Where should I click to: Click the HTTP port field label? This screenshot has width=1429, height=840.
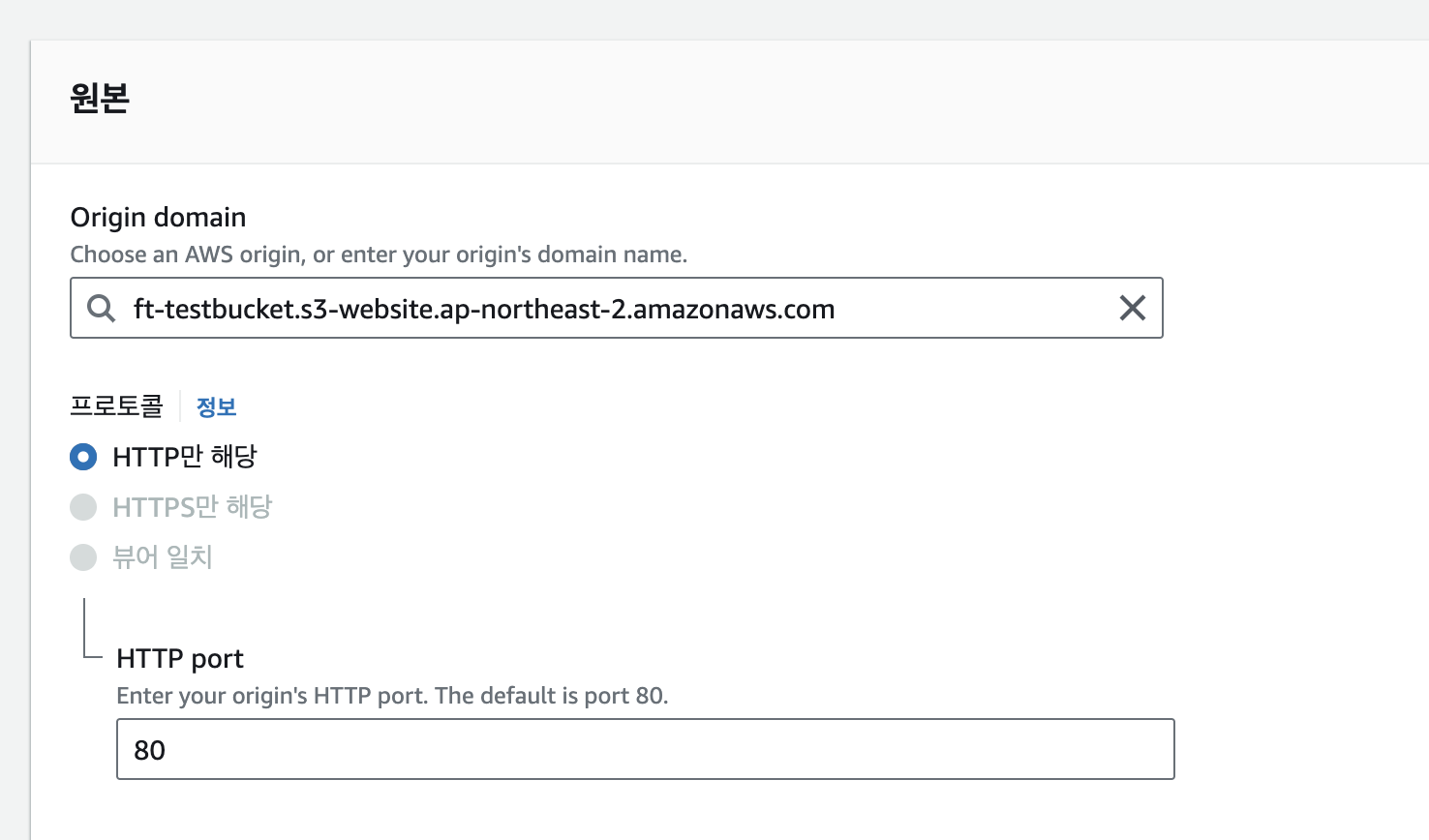coord(180,658)
